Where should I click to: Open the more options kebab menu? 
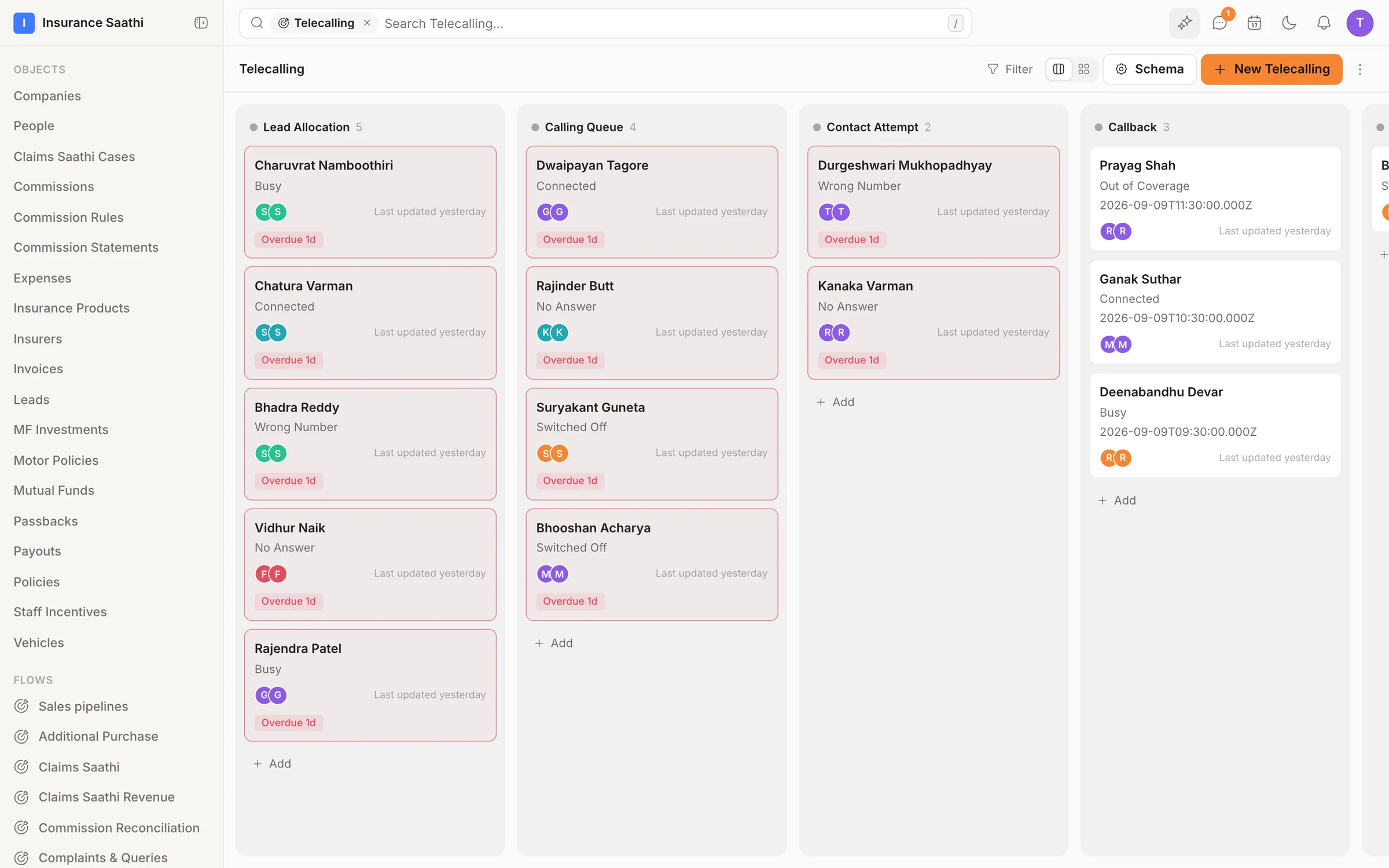1360,69
